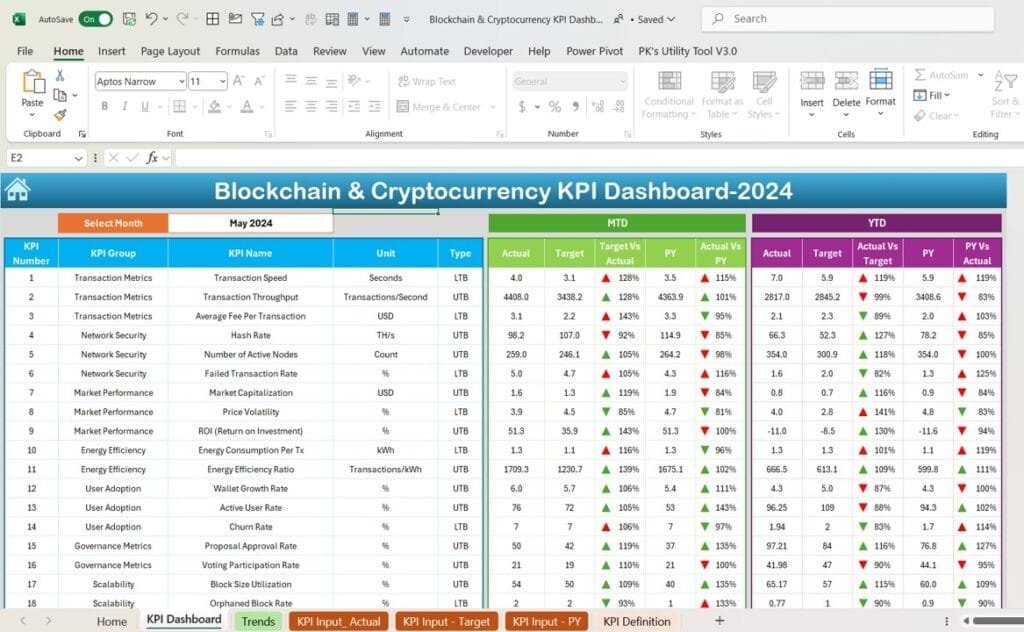The image size is (1024, 632).
Task: Toggle Underline formatting
Action: pyautogui.click(x=144, y=106)
